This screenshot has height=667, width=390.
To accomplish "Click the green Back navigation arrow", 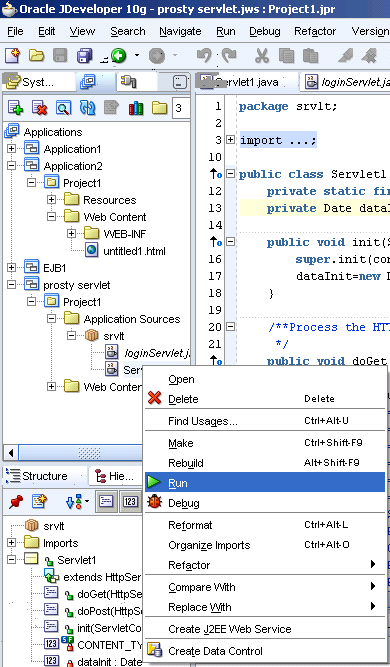I will 118,56.
